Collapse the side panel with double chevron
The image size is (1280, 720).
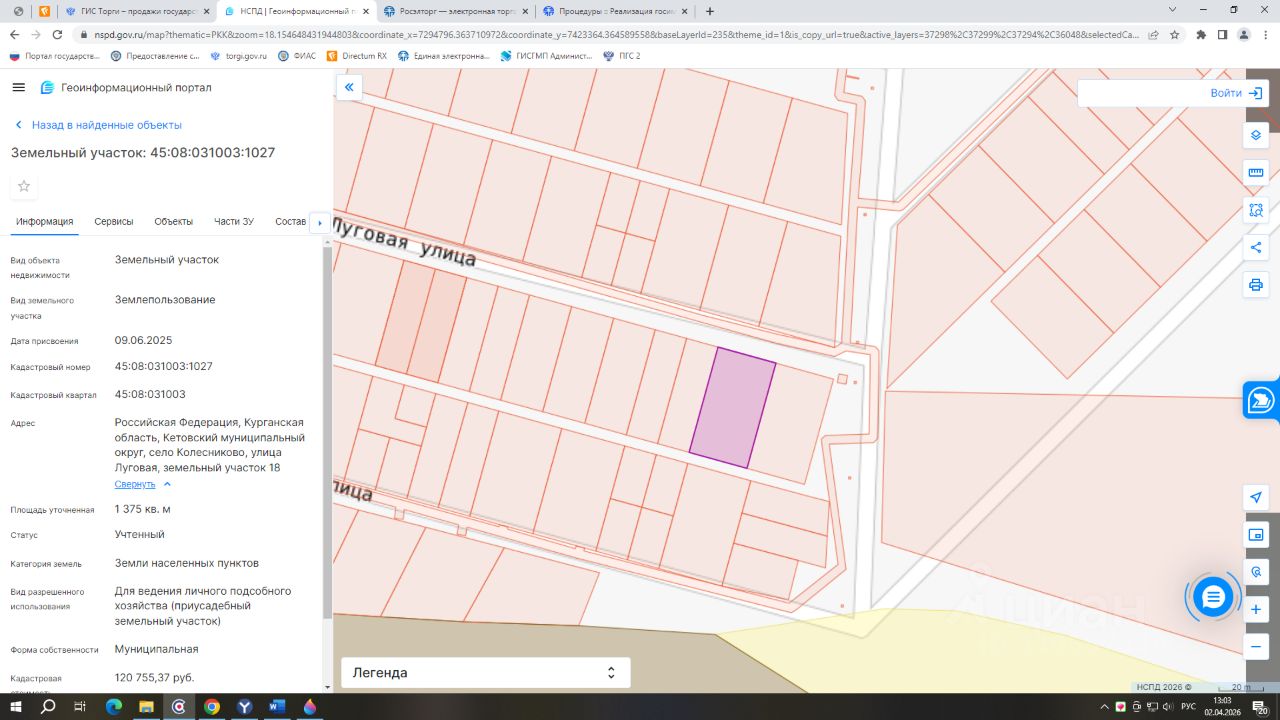pyautogui.click(x=349, y=88)
